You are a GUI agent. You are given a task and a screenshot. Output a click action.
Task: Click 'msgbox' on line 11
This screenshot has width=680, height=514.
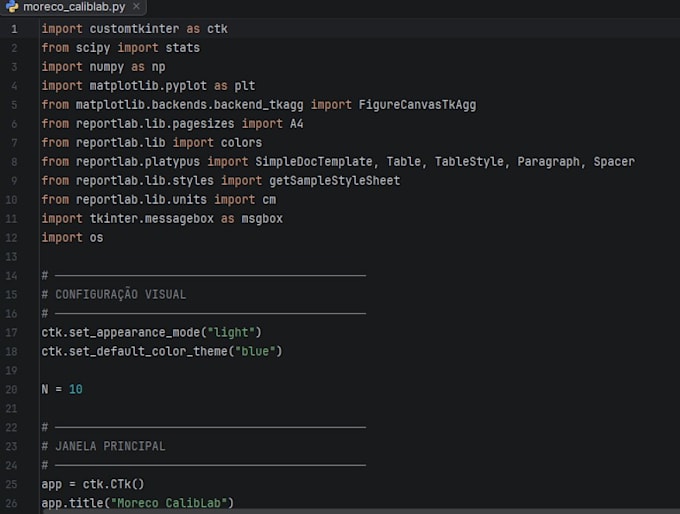pos(262,219)
